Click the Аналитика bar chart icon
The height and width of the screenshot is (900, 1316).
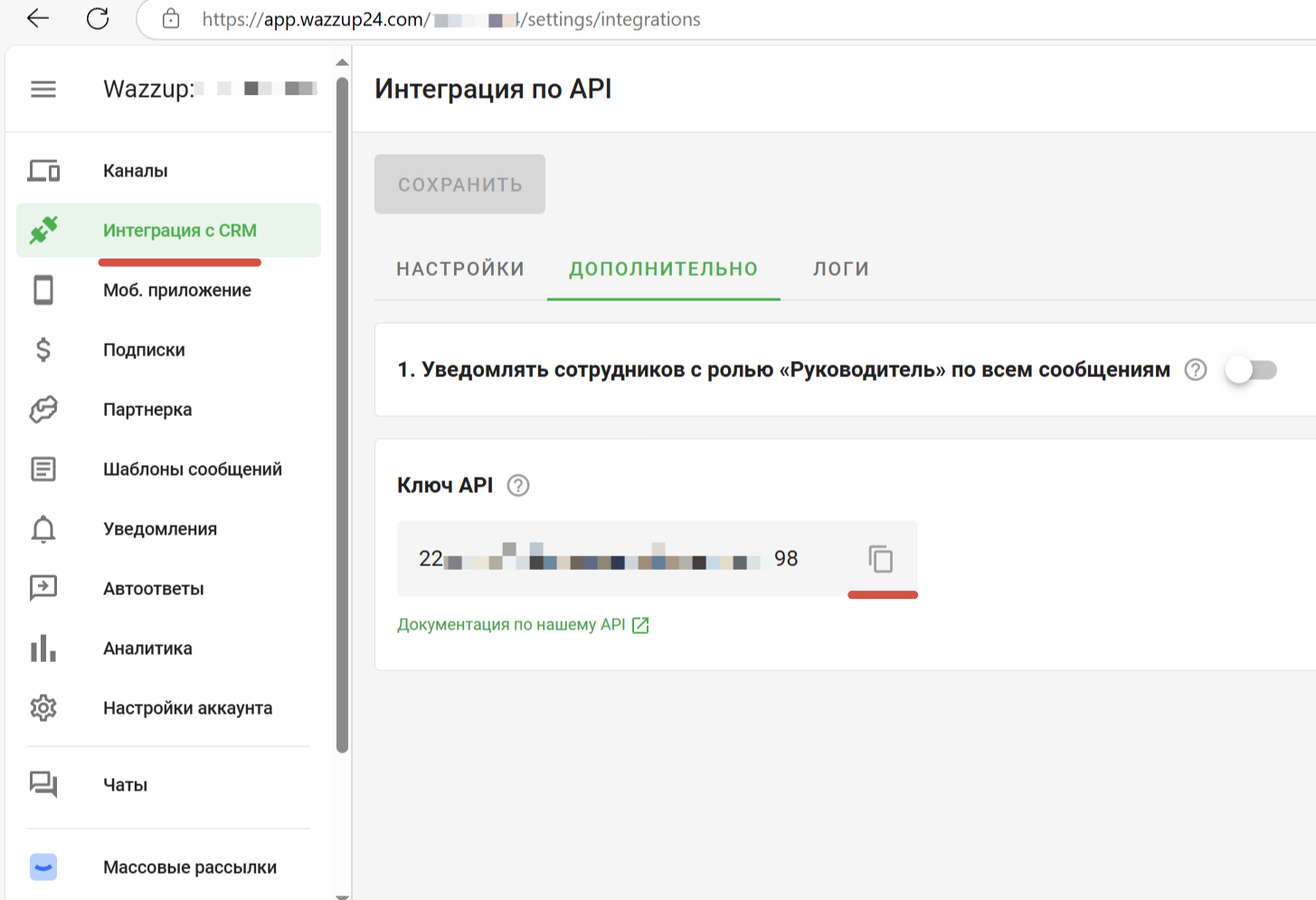43,648
